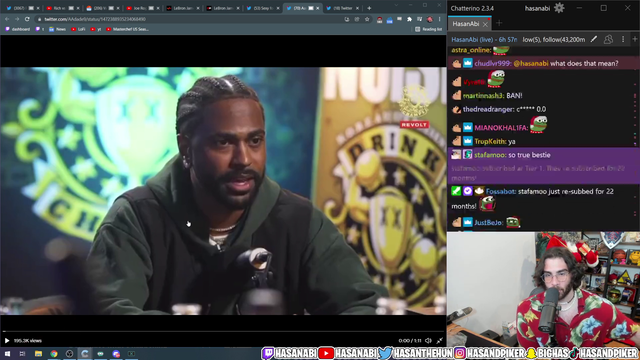Mute the video with the speaker icon
Screen dimensions: 640x360
[x=428, y=340]
